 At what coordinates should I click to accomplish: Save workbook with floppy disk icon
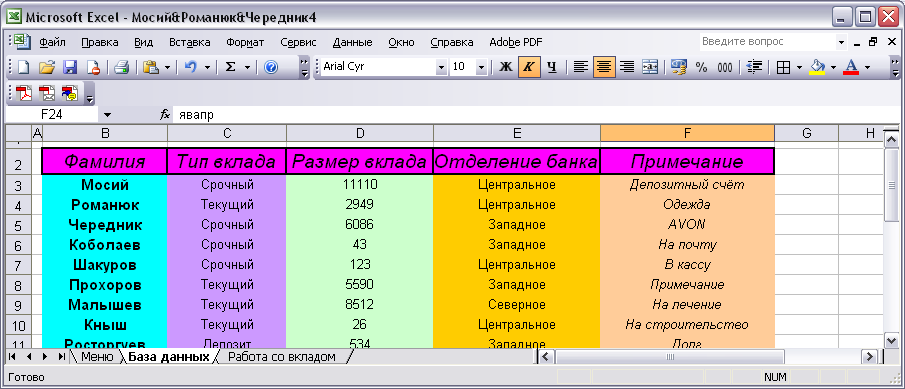(70, 68)
